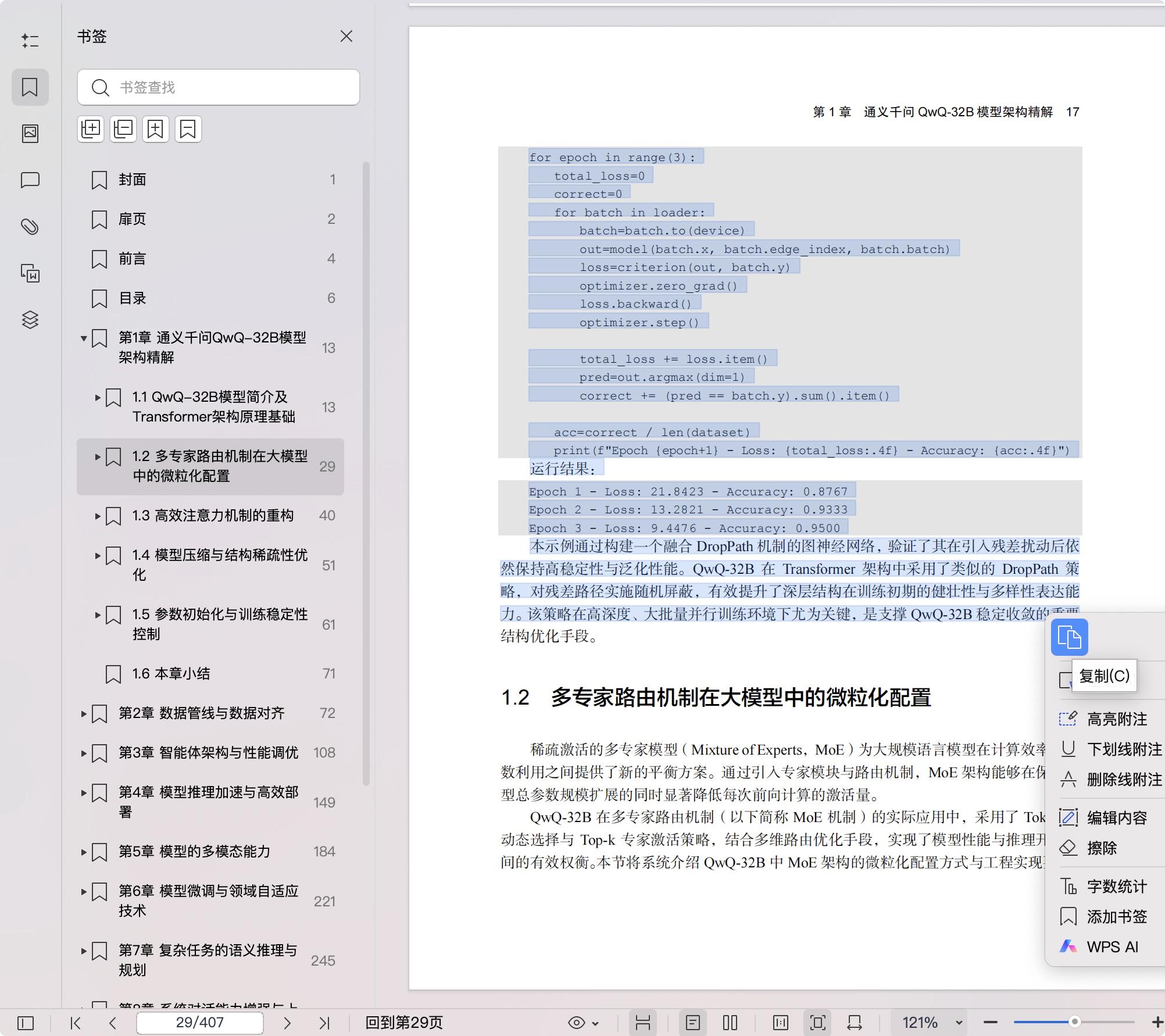Expand the 第2章 数据管线与数据对齐 bookmark
Image resolution: width=1165 pixels, height=1036 pixels.
coord(84,713)
